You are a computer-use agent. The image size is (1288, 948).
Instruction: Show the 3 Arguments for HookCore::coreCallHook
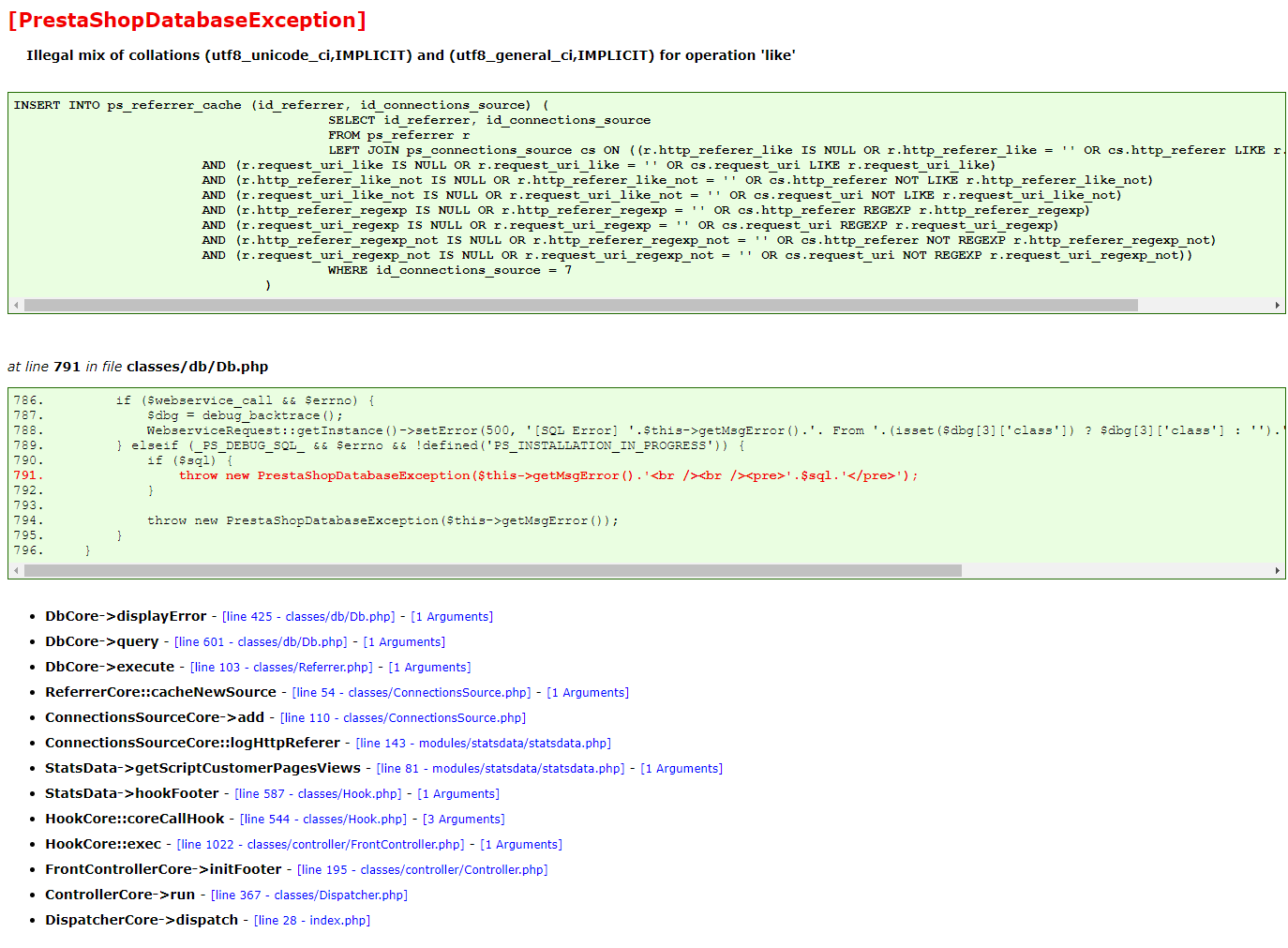click(464, 820)
